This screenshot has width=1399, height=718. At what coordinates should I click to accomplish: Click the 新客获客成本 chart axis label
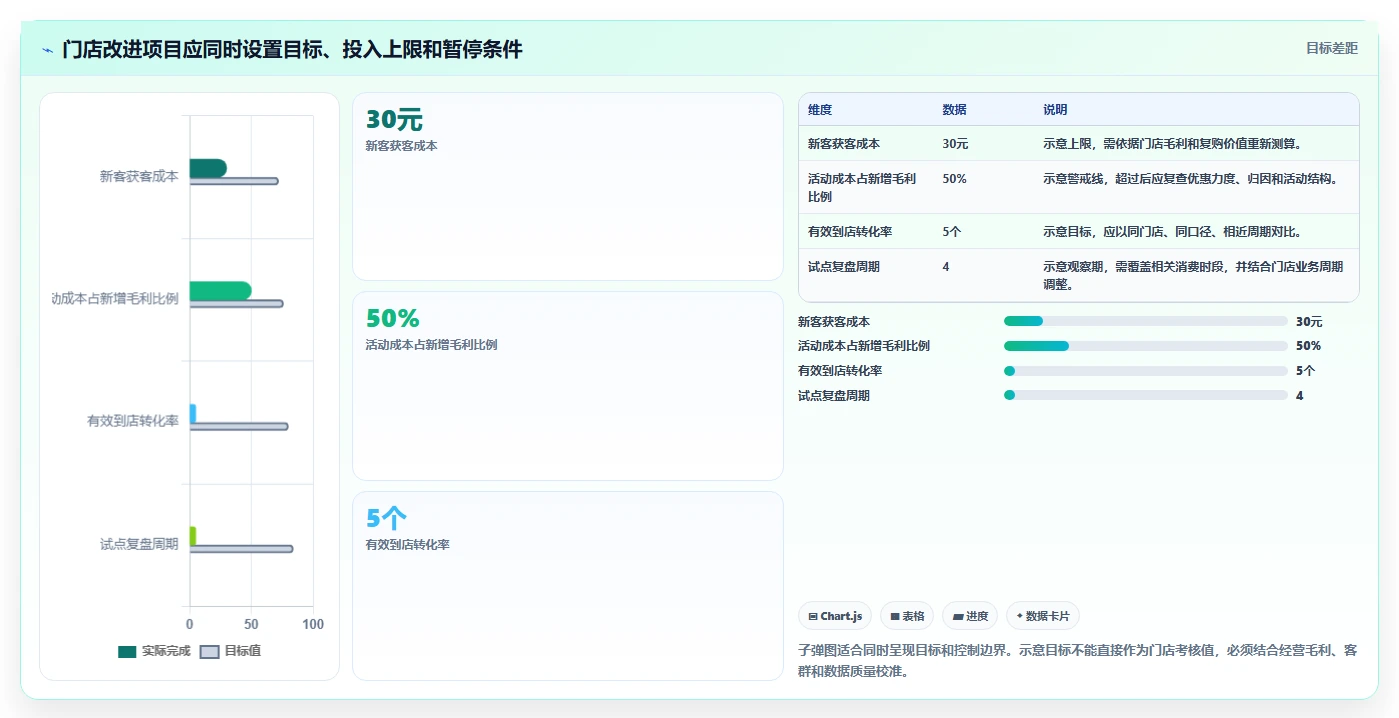[x=139, y=176]
